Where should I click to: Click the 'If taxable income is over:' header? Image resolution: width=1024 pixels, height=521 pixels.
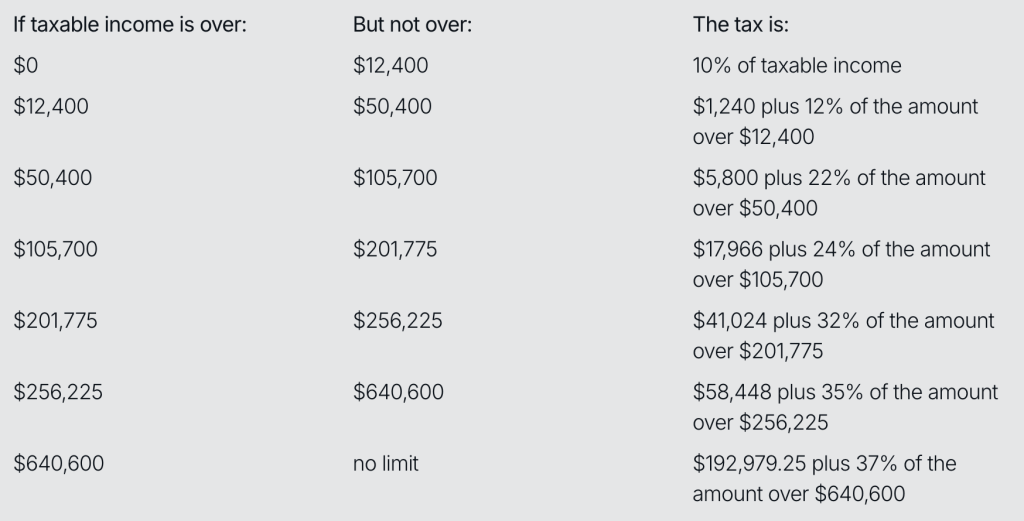130,25
